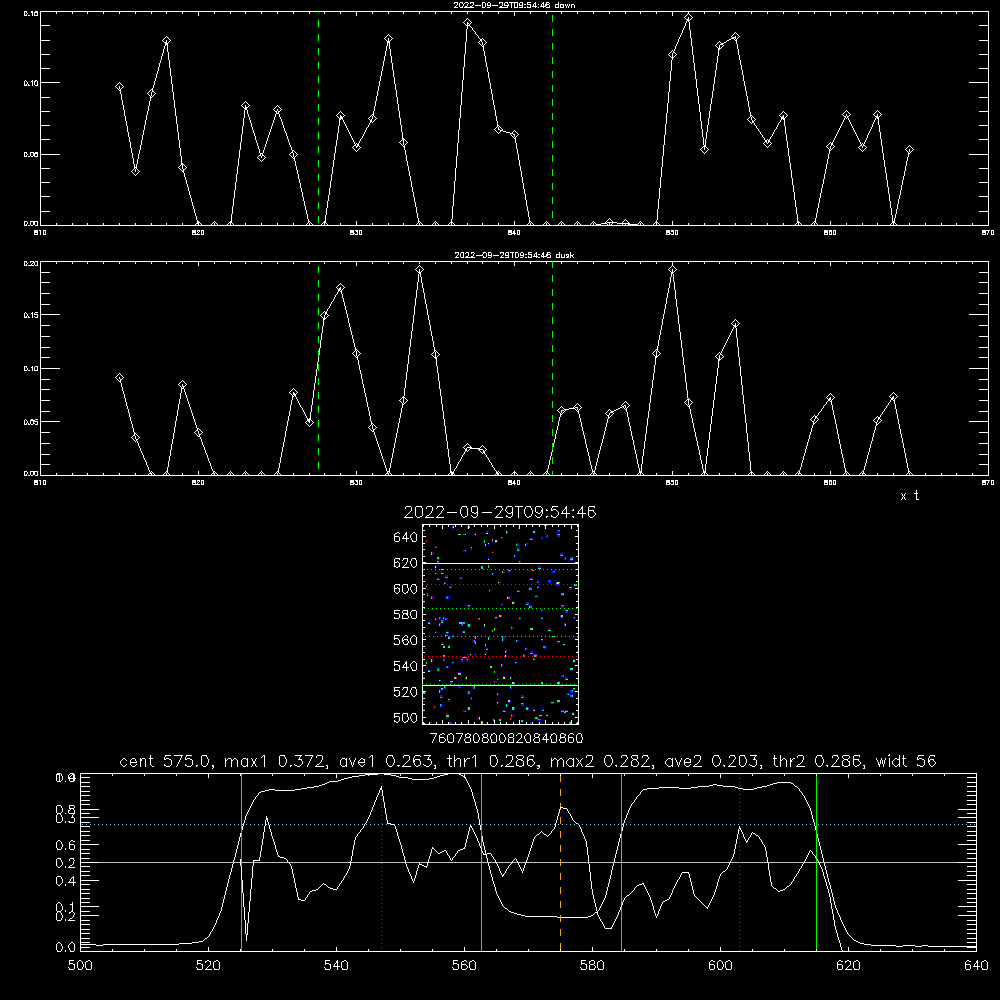Click the orange dashed center line in the bottom profile

(x=561, y=862)
